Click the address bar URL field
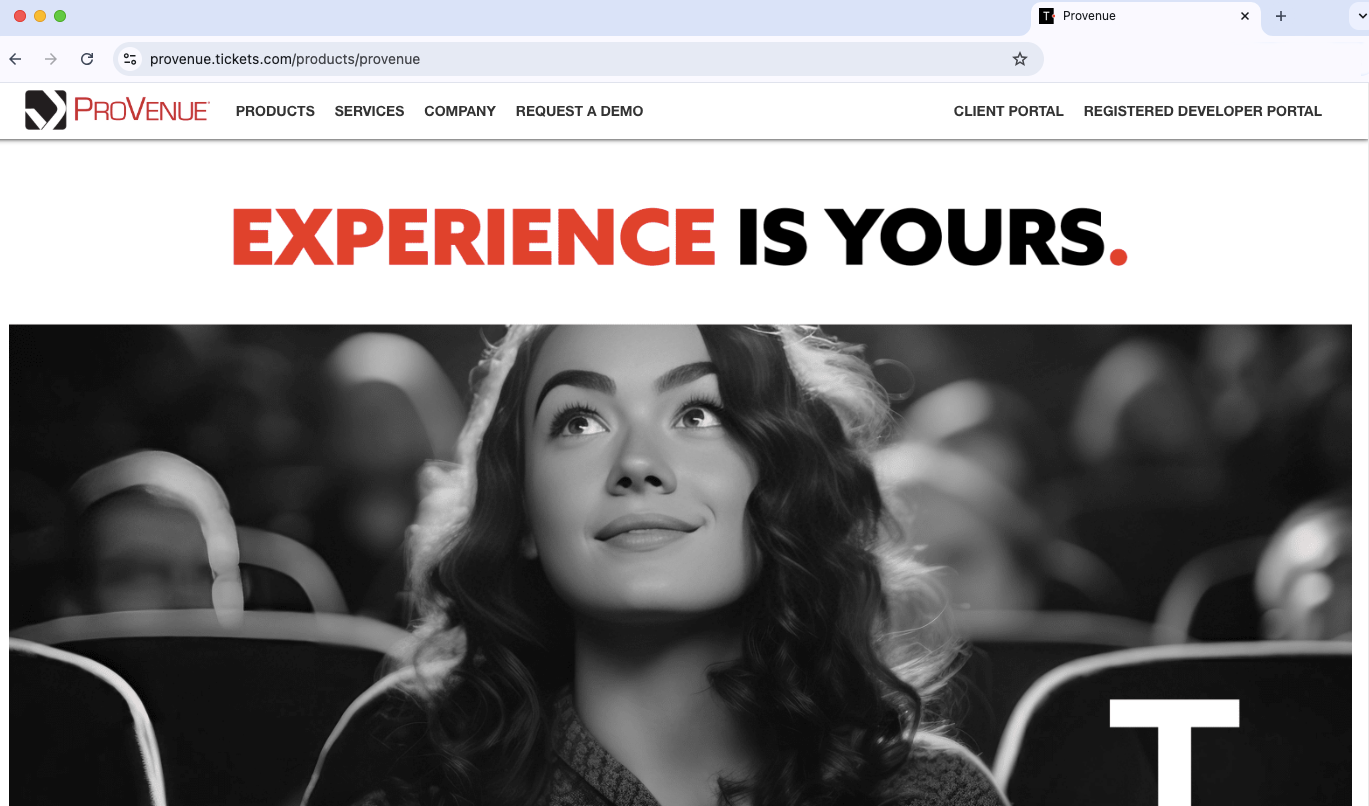1369x806 pixels. [560, 59]
